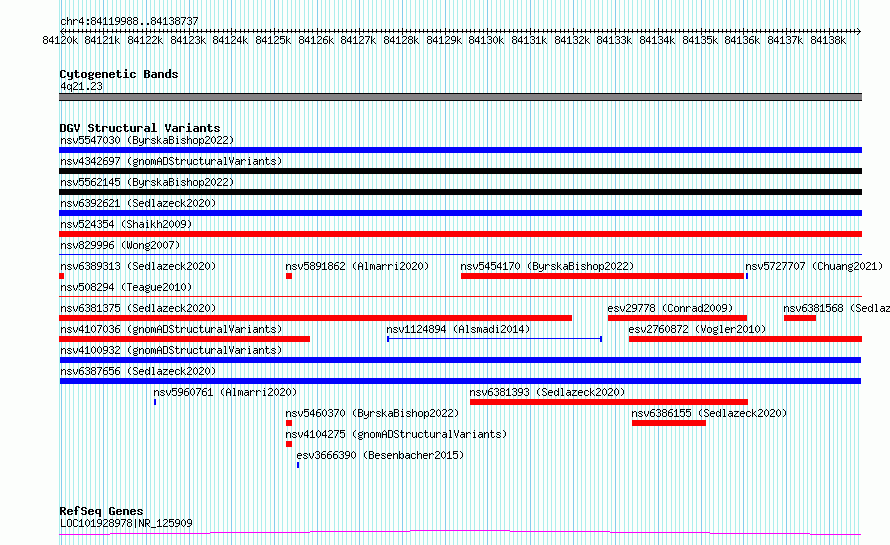Image resolution: width=890 pixels, height=545 pixels.
Task: Click the esv2760872 (Vogler2010) label
Action: [697, 329]
